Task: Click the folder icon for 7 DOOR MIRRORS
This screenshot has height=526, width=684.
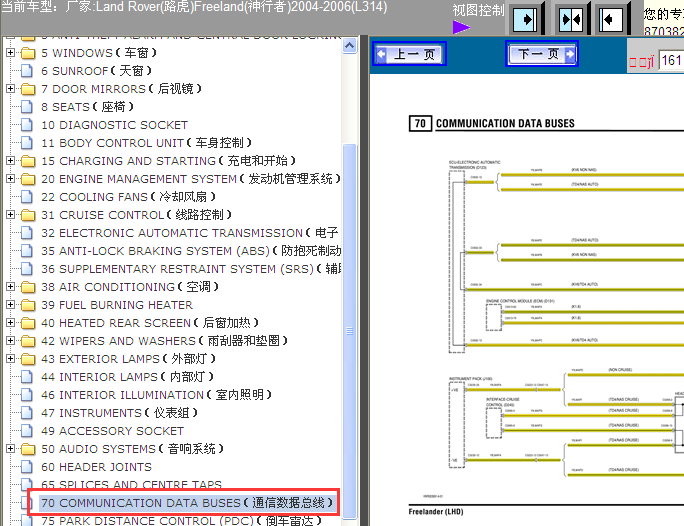Action: [28, 89]
